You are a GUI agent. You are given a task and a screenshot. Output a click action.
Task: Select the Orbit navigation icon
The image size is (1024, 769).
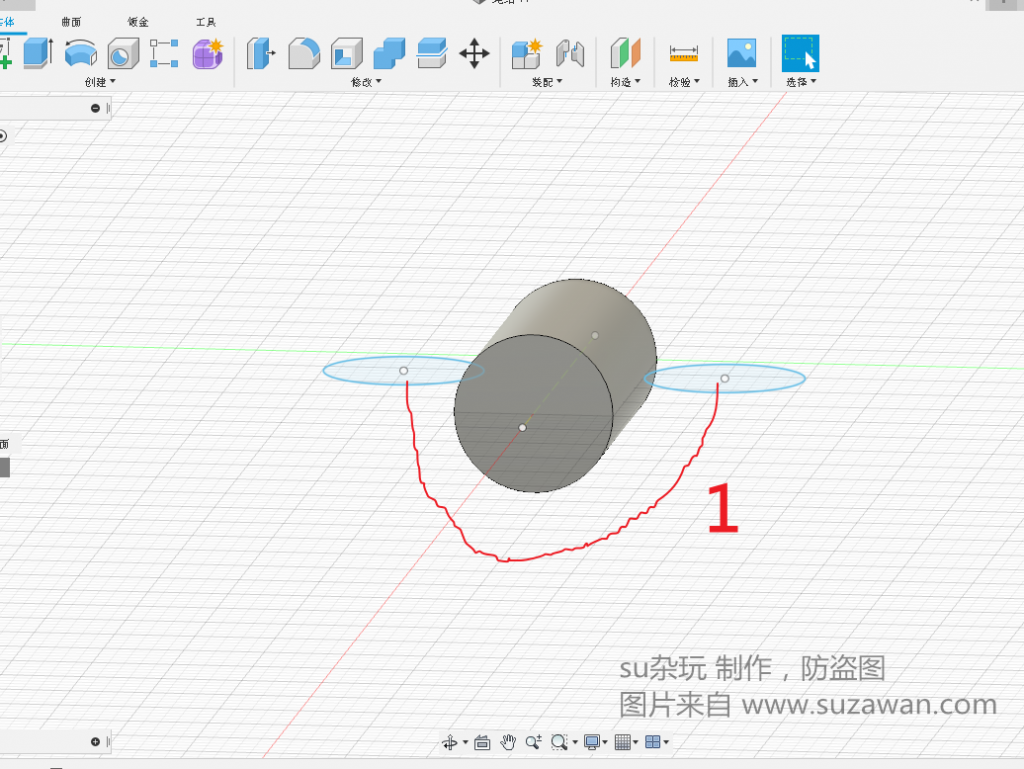[450, 742]
